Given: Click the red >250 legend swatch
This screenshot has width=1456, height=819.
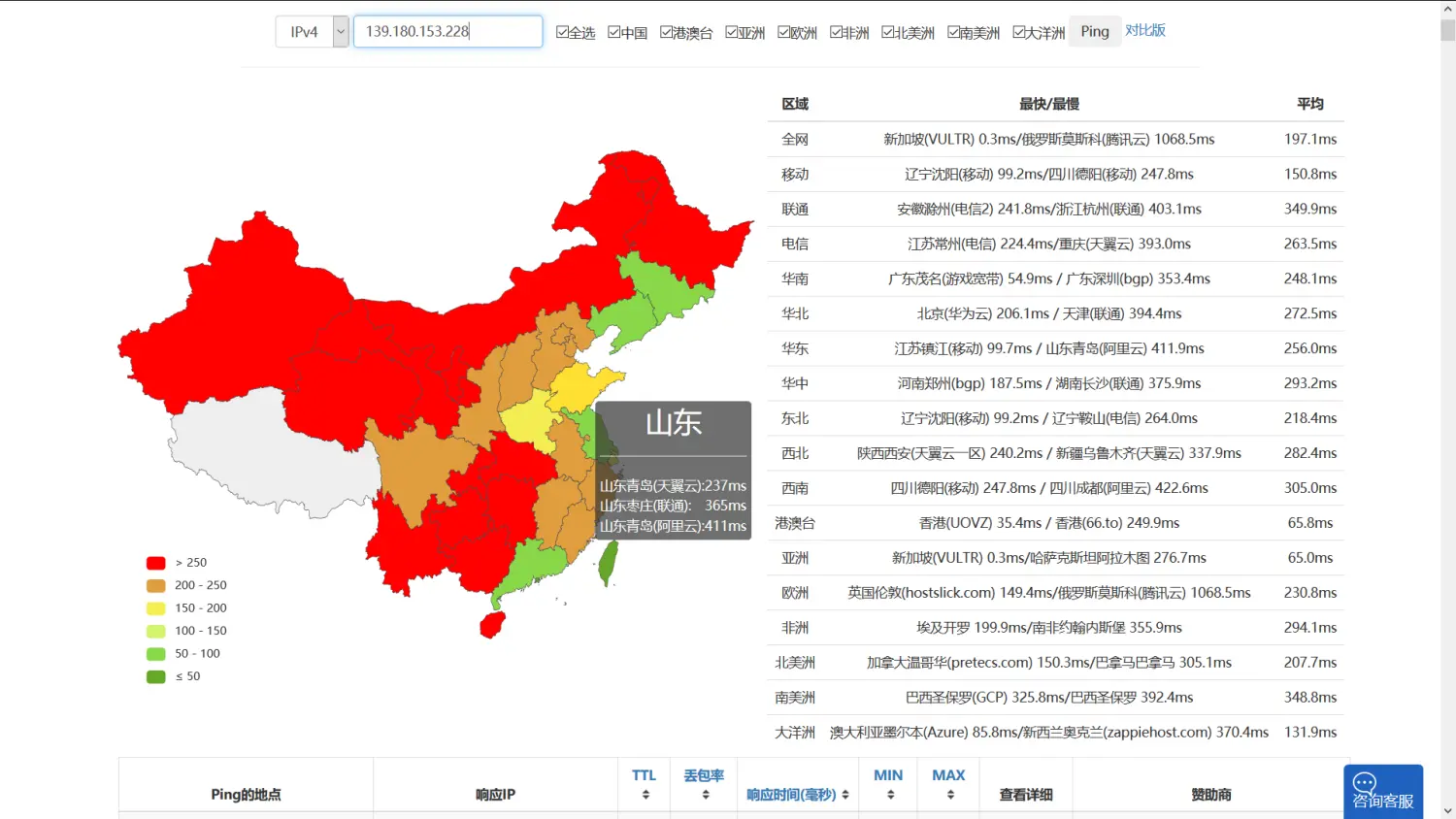Looking at the screenshot, I should coord(155,563).
